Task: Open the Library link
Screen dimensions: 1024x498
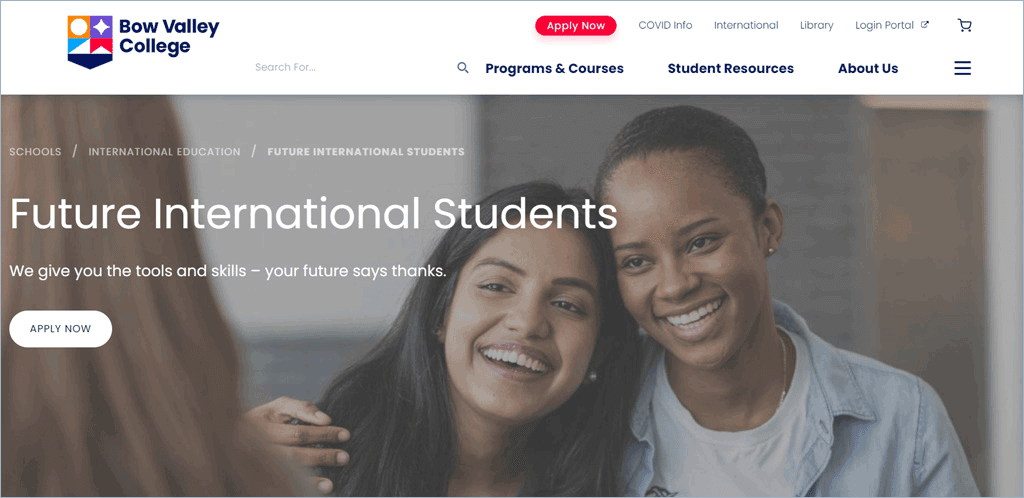Action: pos(817,25)
